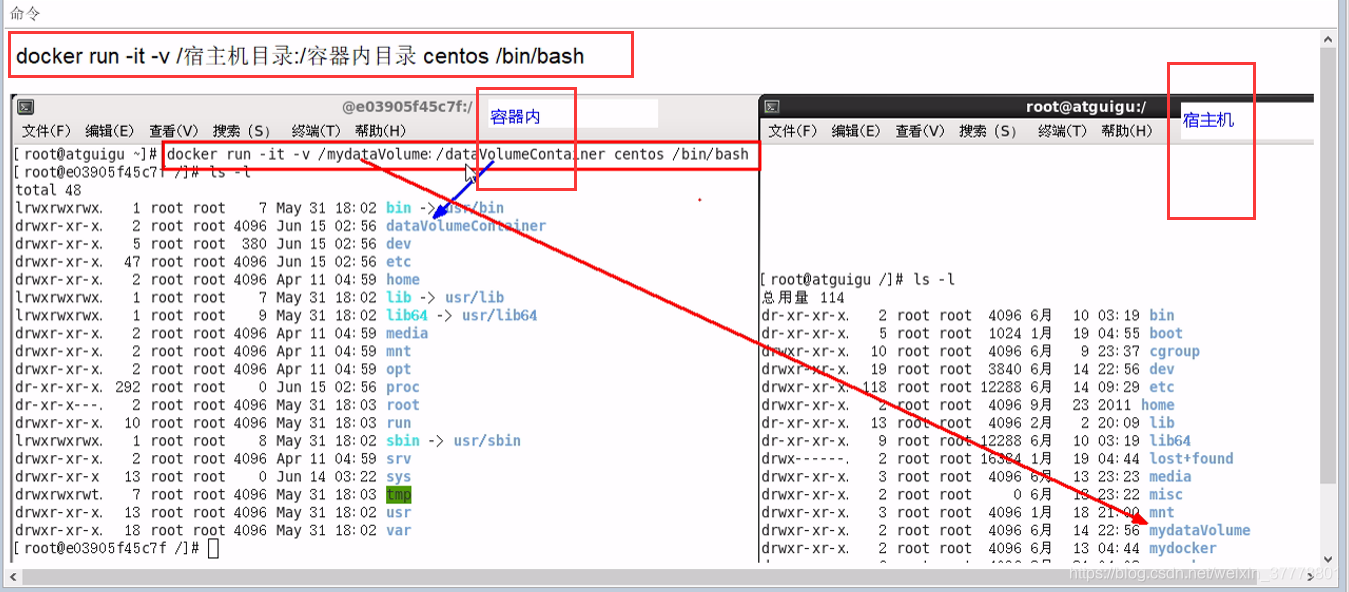
Task: Click run directory in the container listing
Action: point(398,423)
